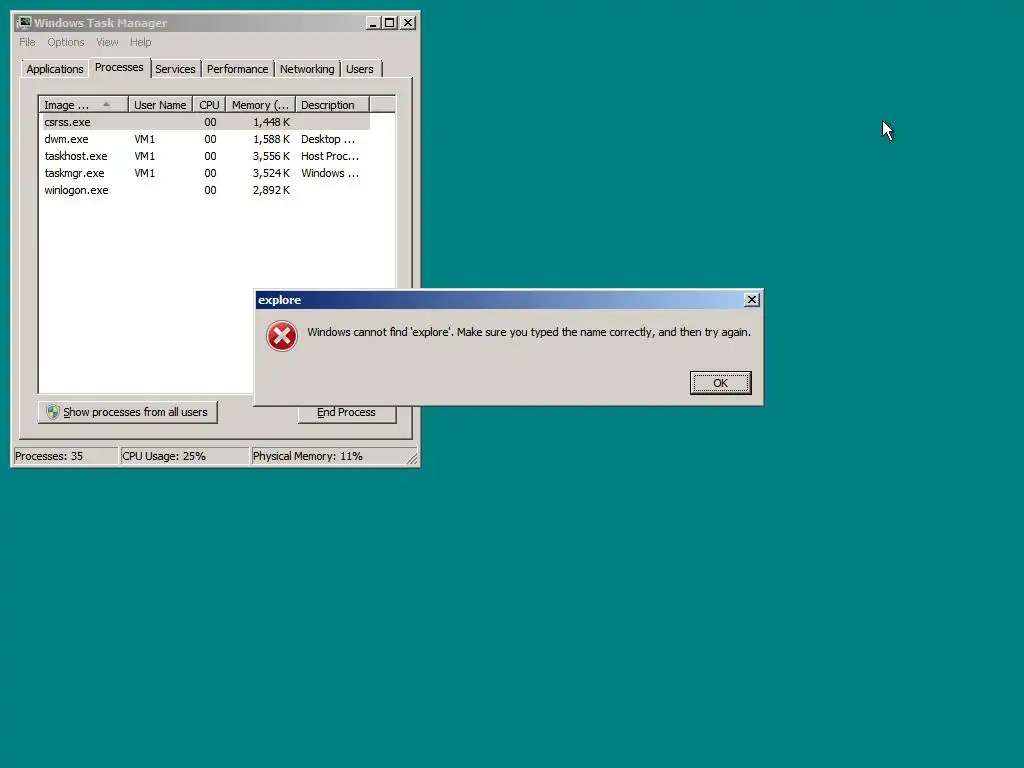Click the Windows cannot find 'explore' message

coord(529,332)
